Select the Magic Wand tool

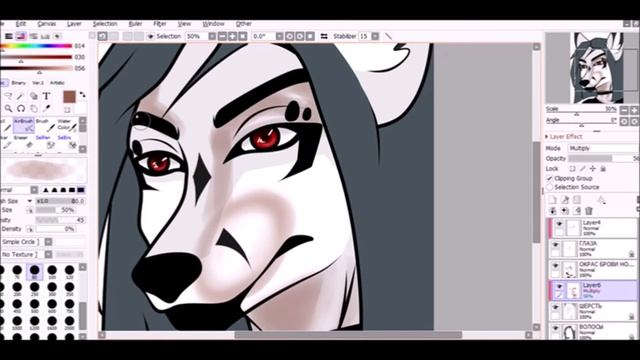(21, 96)
